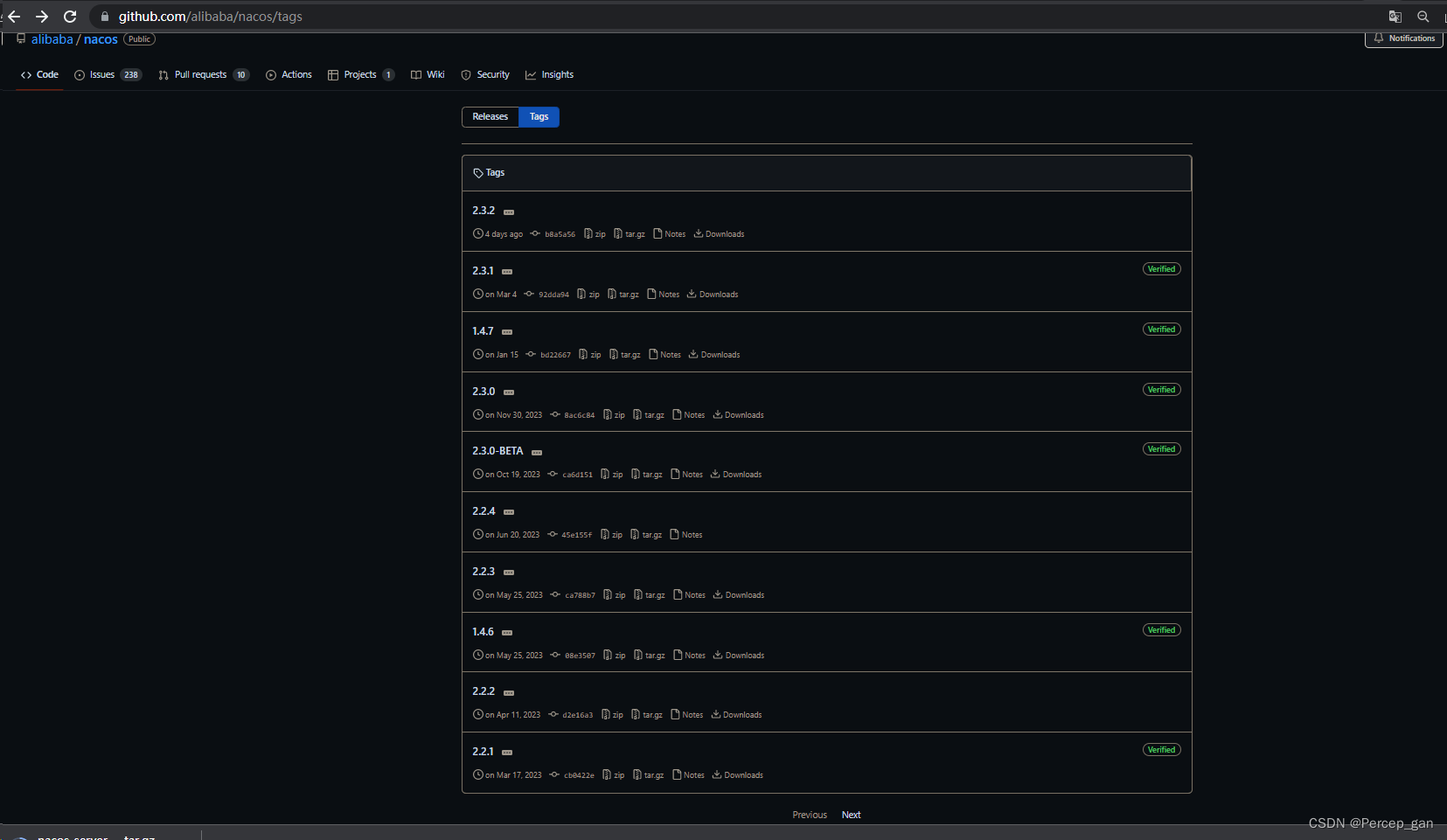The image size is (1447, 840).
Task: Select the Tags toggle button
Action: pyautogui.click(x=539, y=117)
